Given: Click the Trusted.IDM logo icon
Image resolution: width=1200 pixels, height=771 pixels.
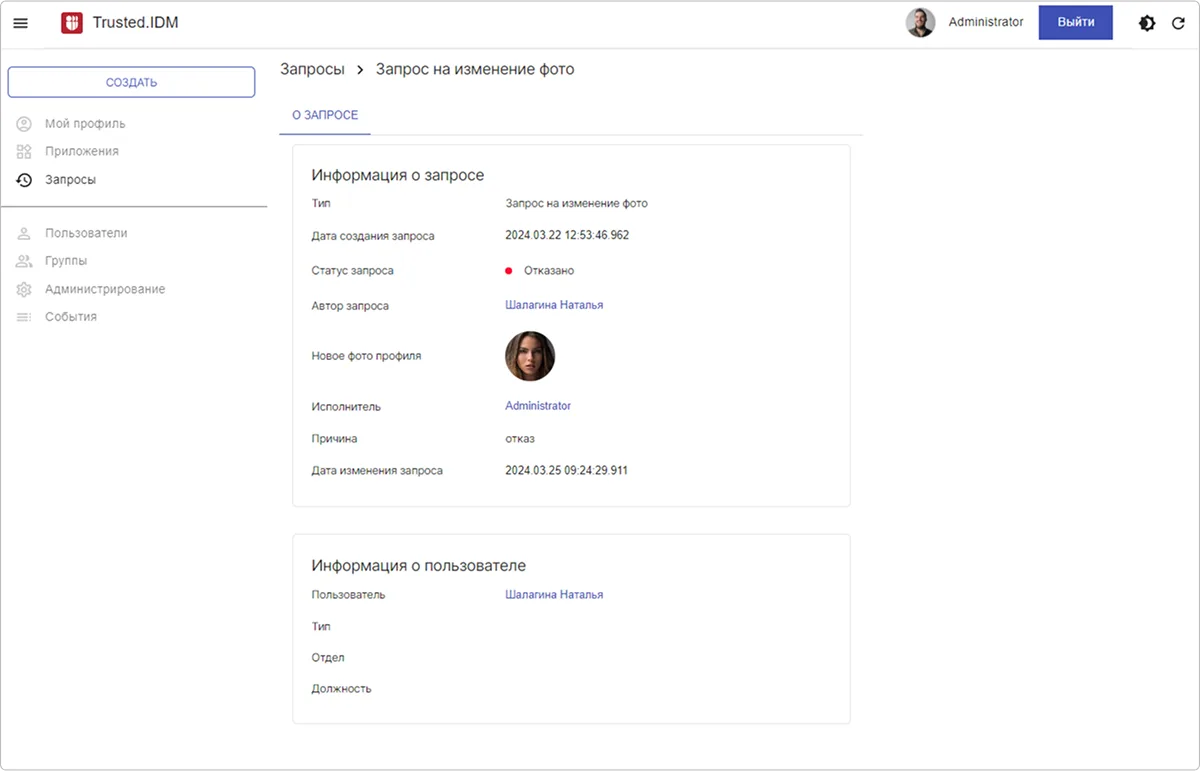Looking at the screenshot, I should 72,23.
